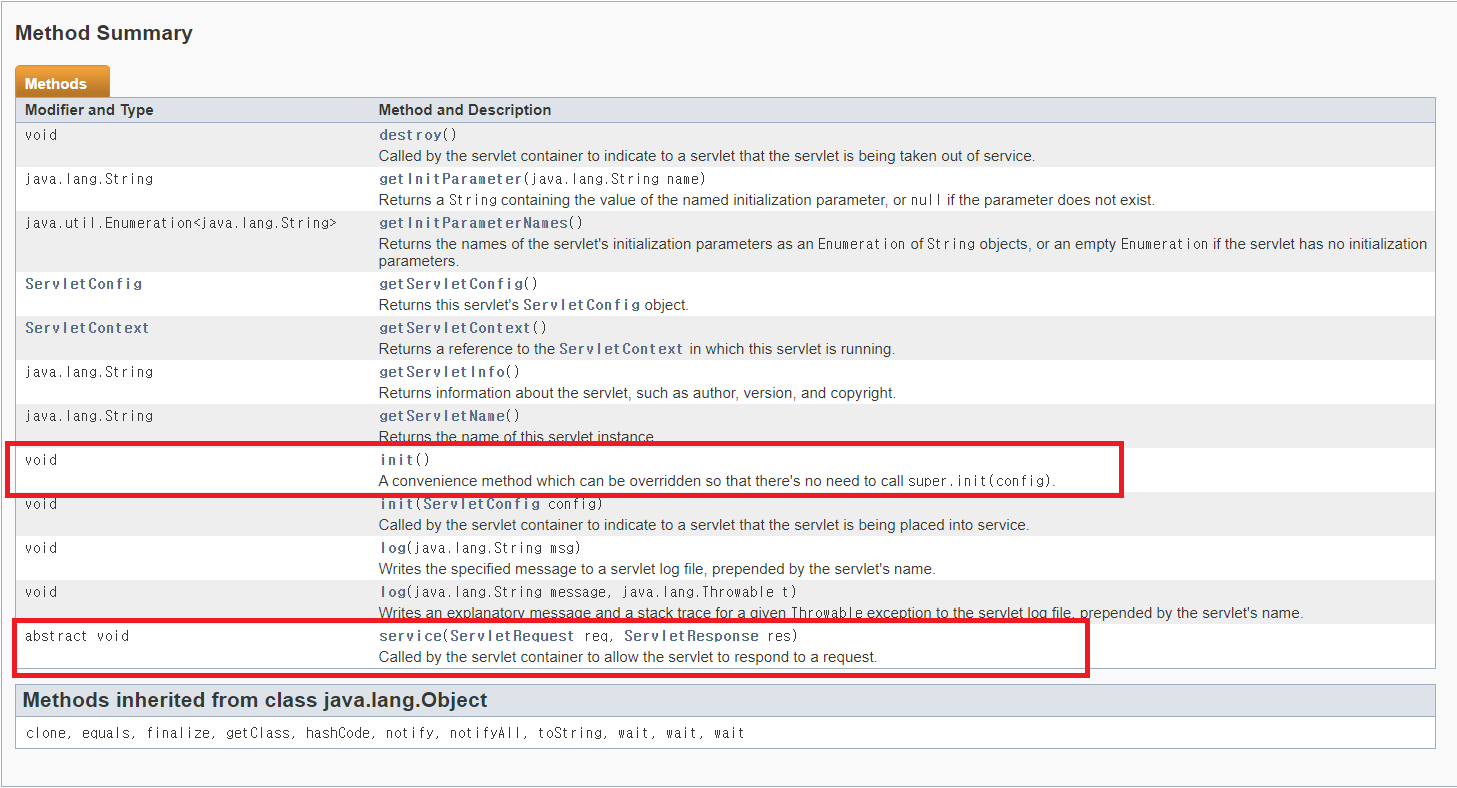Click inherited method name getClass
The width and height of the screenshot is (1457, 788).
click(257, 733)
